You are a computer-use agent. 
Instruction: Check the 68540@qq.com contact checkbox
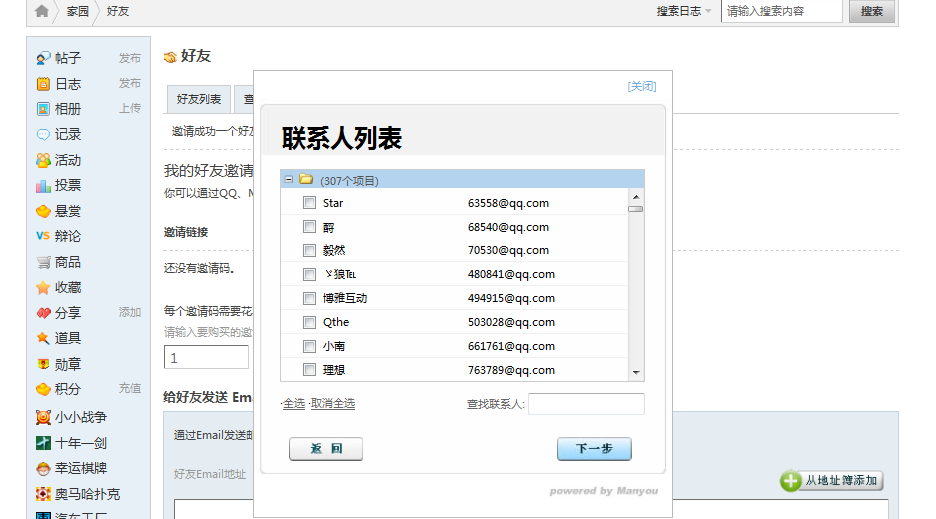click(309, 227)
